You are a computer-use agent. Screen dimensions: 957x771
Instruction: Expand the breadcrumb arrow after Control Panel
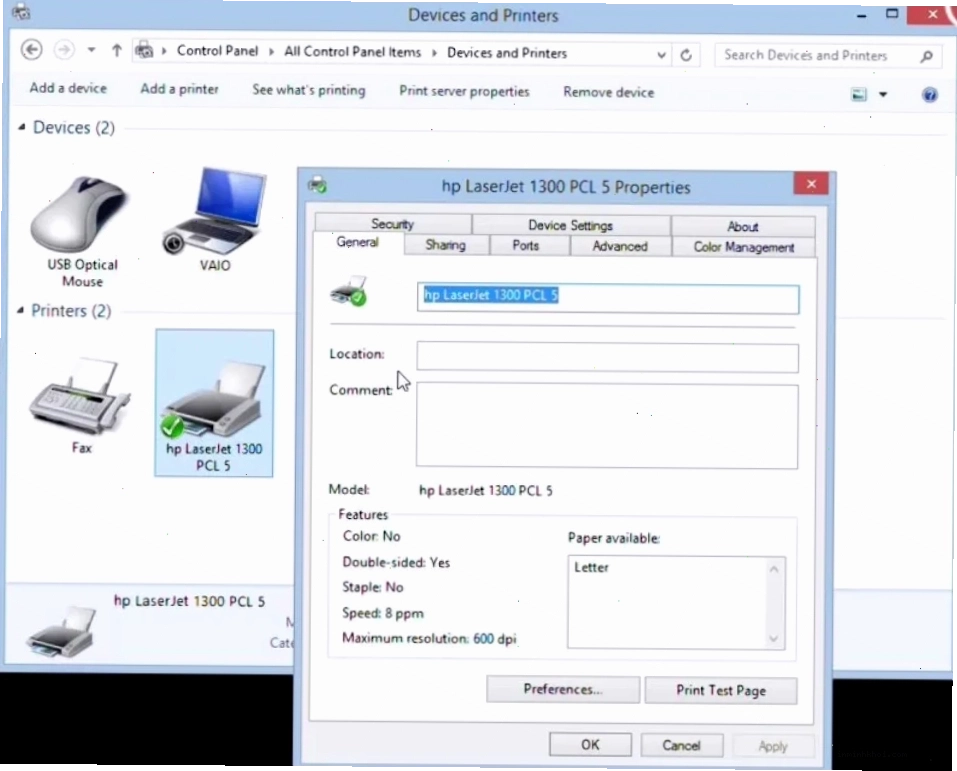(271, 52)
